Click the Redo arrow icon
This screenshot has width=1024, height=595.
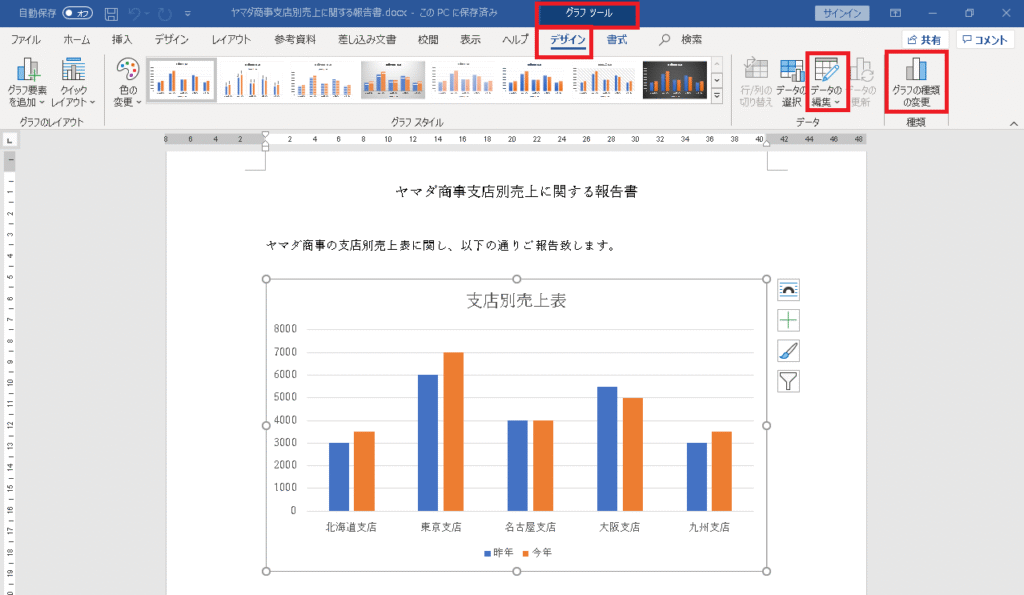(x=165, y=13)
